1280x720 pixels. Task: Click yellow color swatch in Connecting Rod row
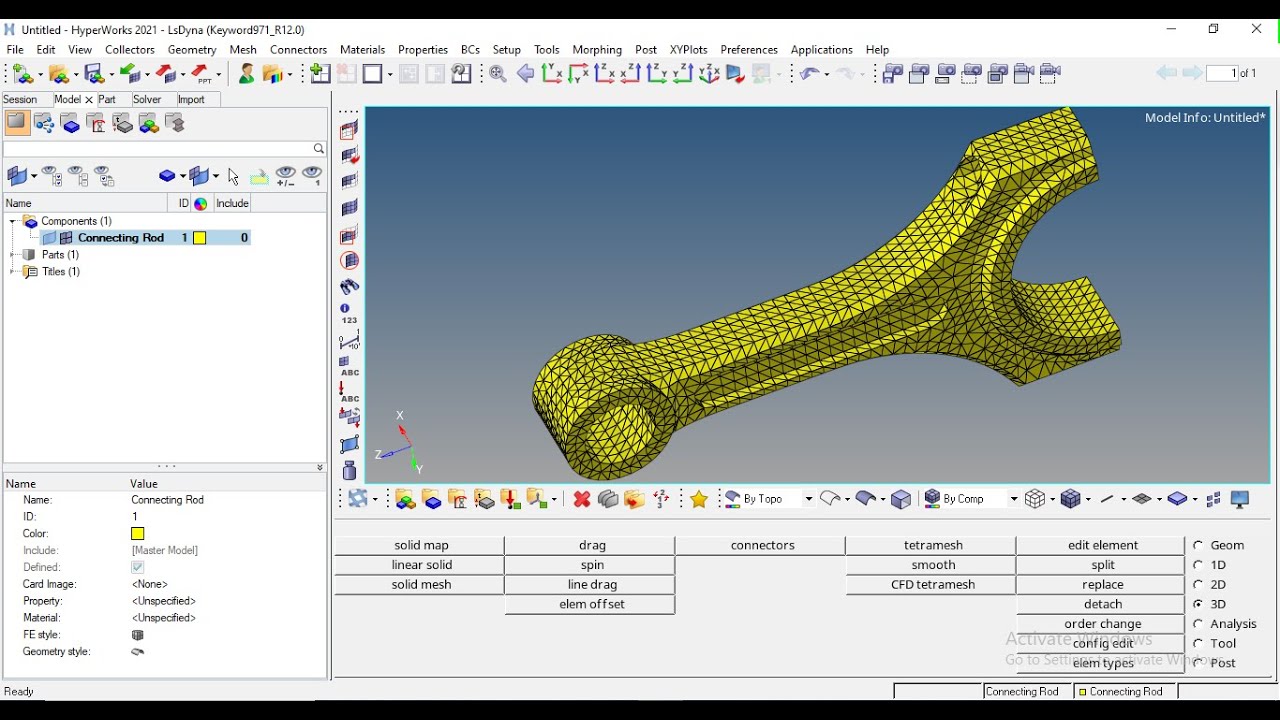[x=200, y=238]
